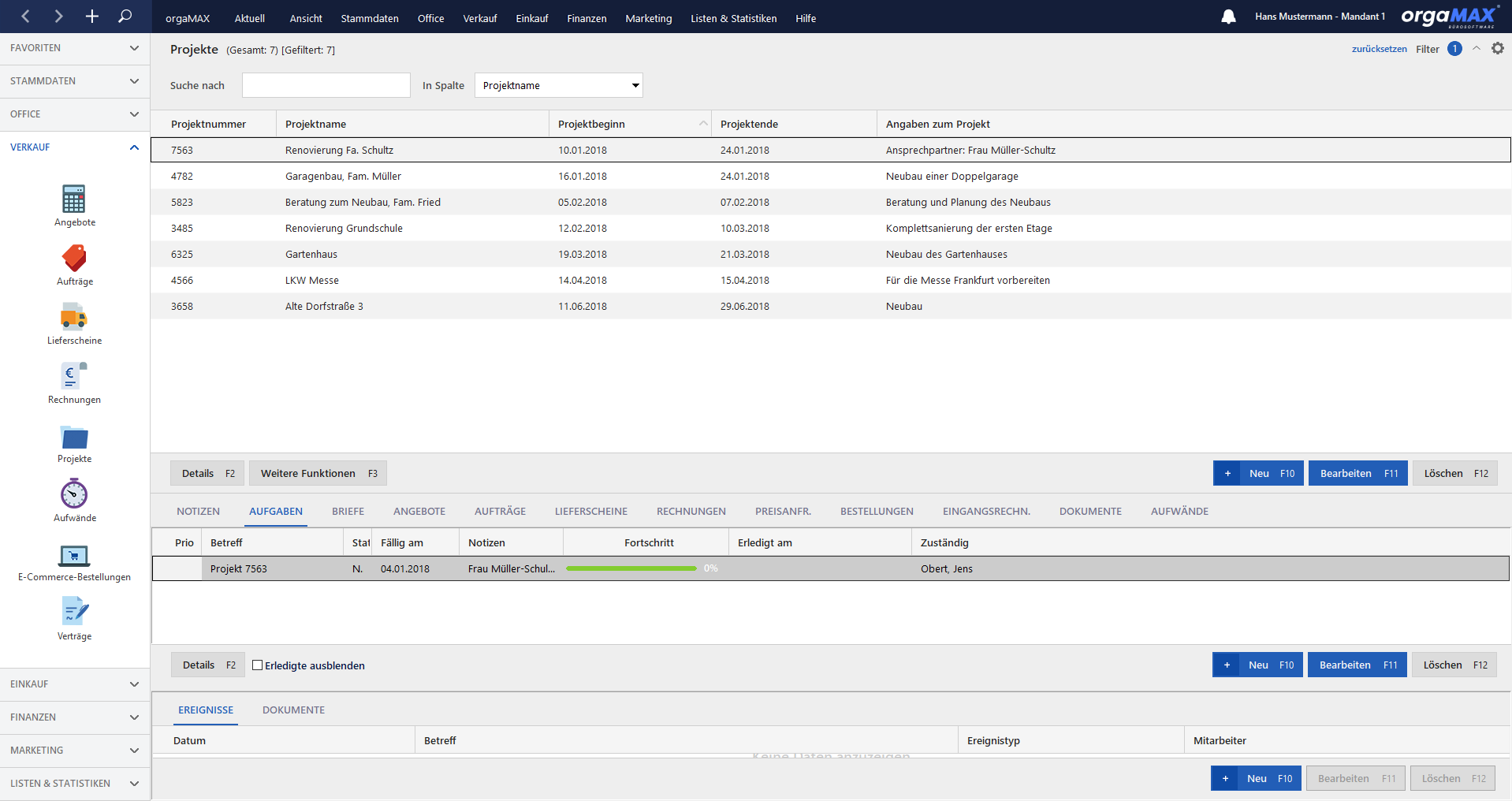Open the settings gear icon
This screenshot has width=1512, height=801.
click(x=1498, y=48)
